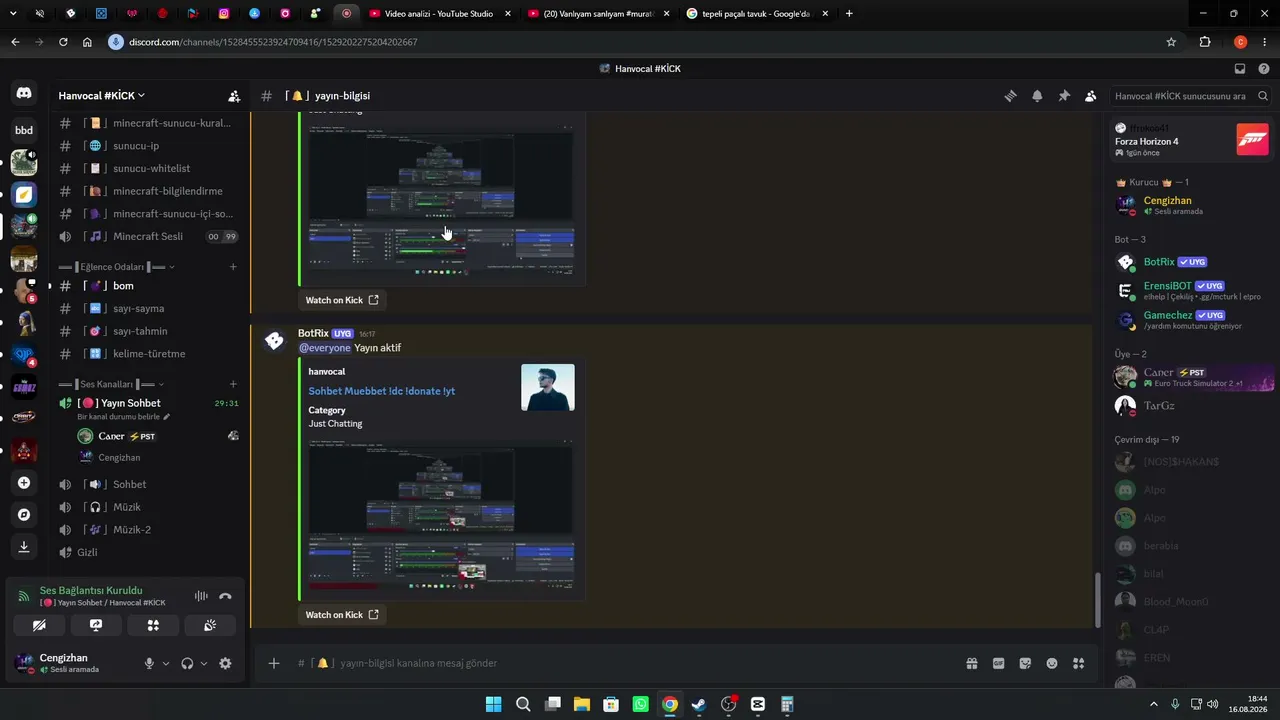Open Gamechez bot in the member list
Viewport: 1280px width, 720px height.
pyautogui.click(x=1190, y=320)
